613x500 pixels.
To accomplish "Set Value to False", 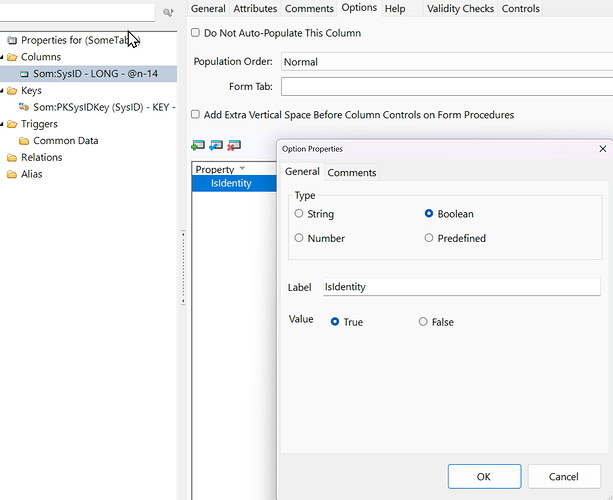I will [423, 322].
